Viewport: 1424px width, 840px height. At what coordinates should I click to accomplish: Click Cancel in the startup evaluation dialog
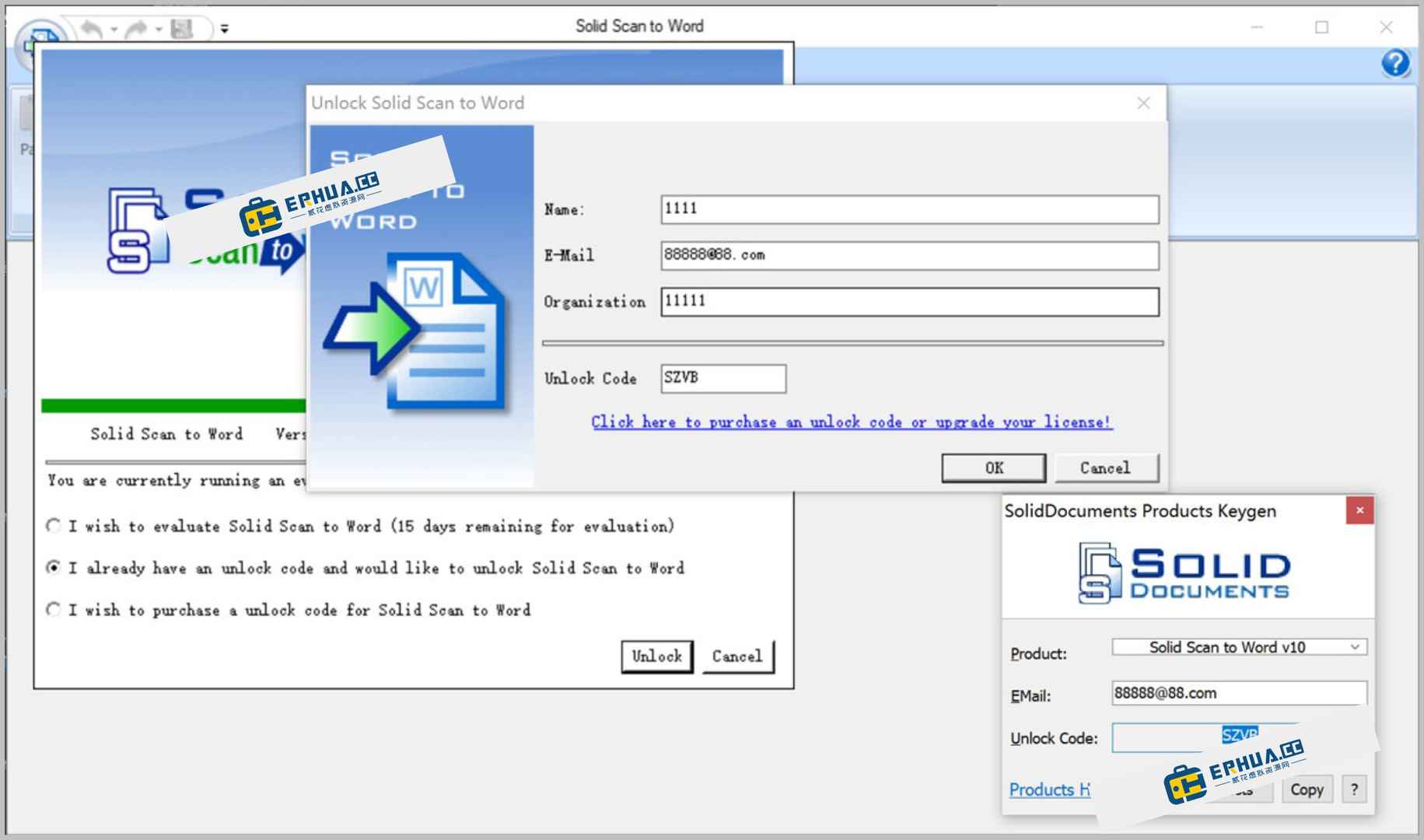(x=737, y=656)
